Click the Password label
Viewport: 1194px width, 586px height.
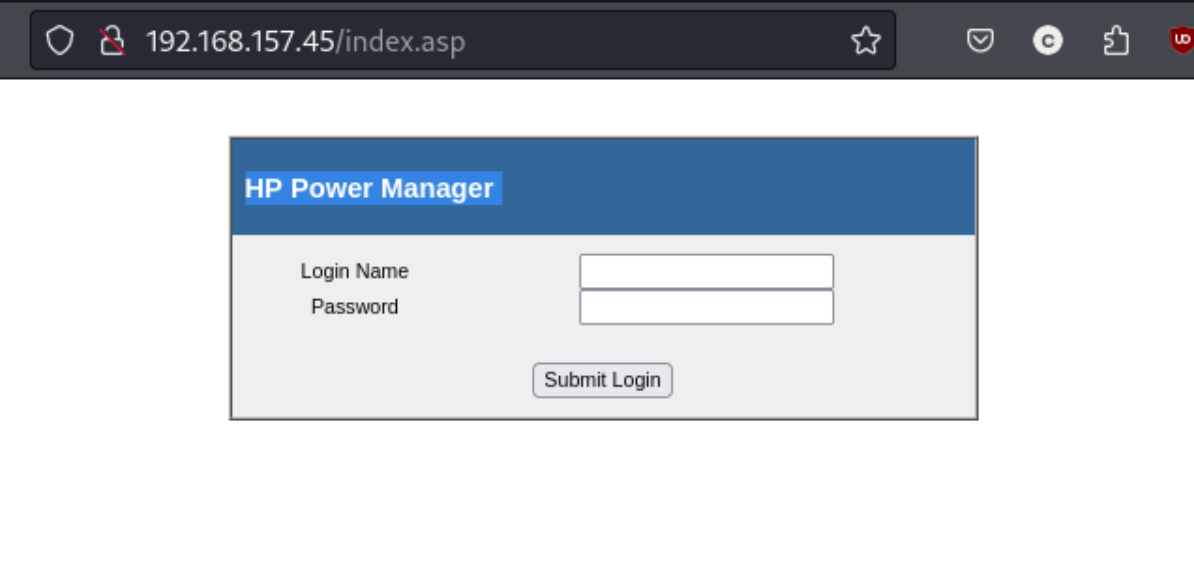(x=355, y=307)
